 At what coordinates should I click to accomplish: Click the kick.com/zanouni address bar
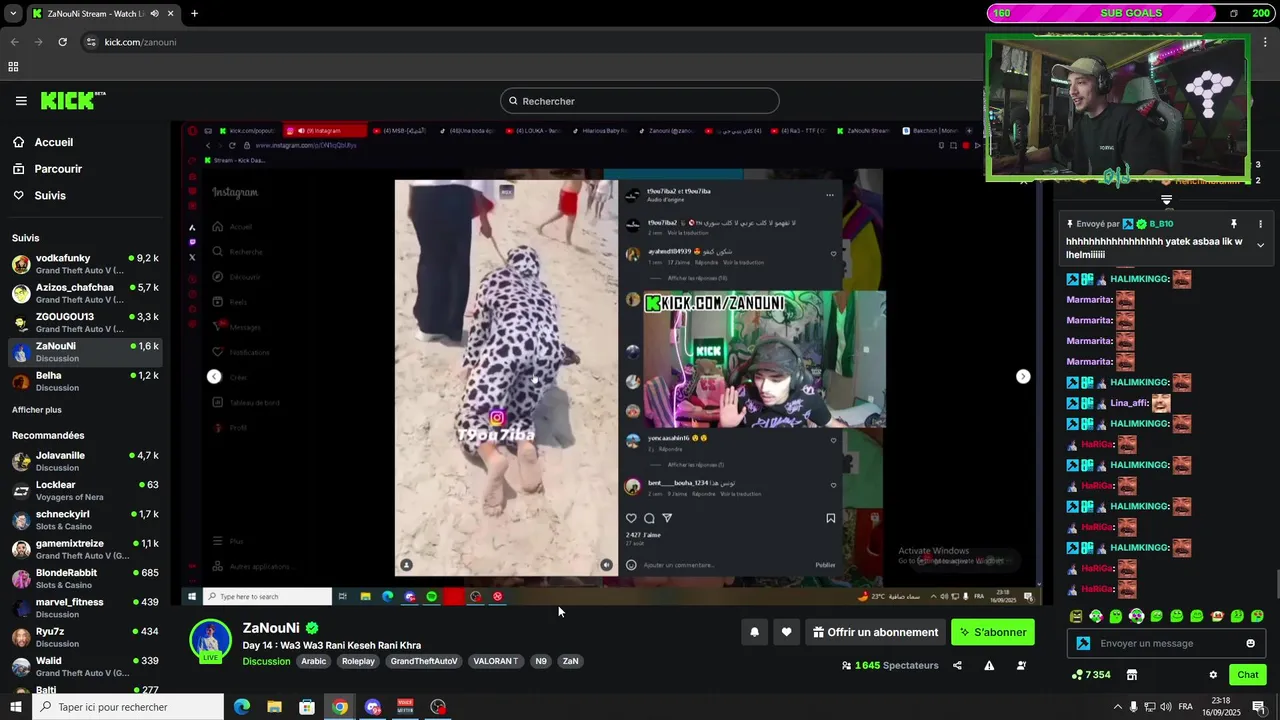(x=140, y=42)
